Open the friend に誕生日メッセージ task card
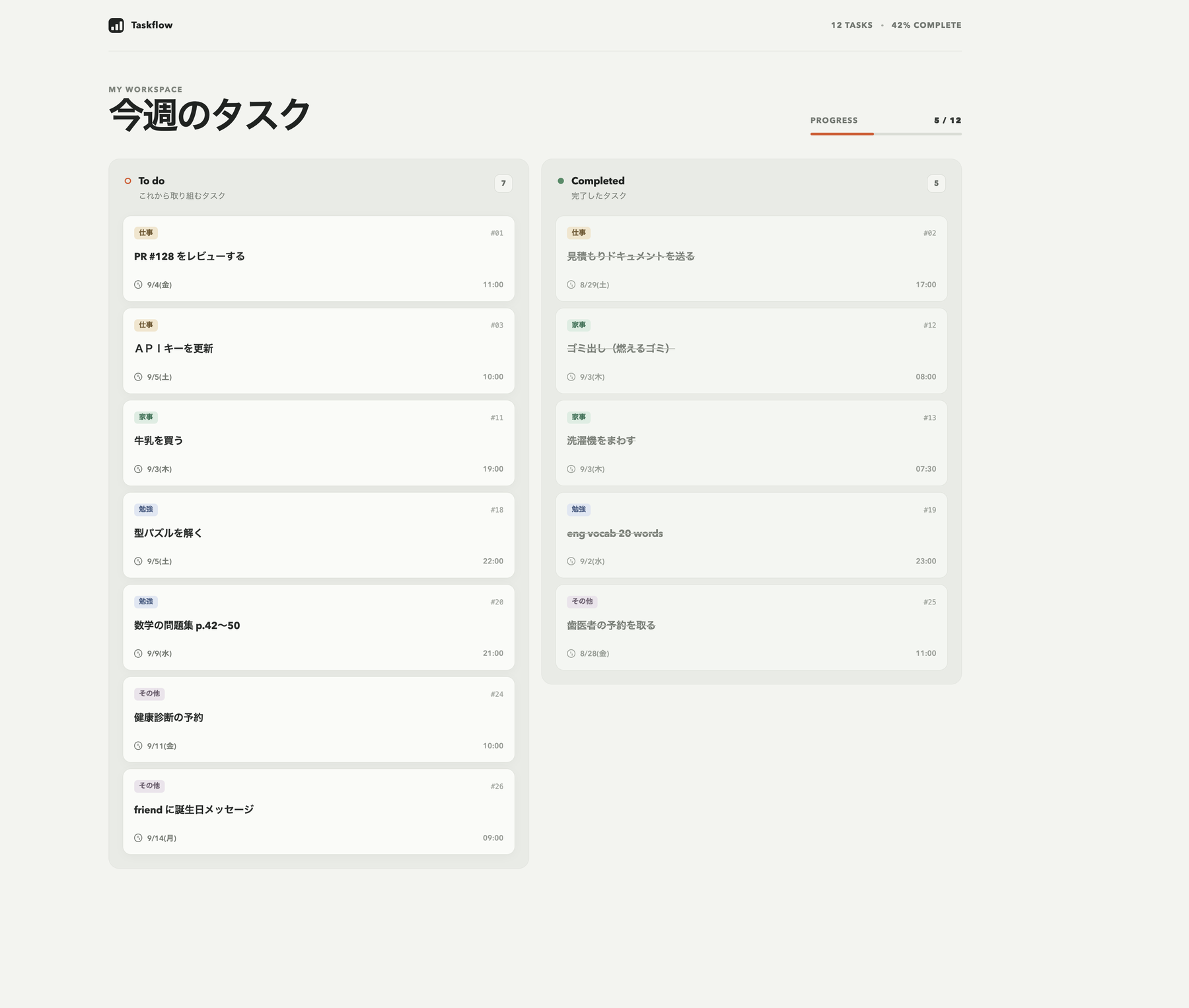Screen dimensions: 1189x1008 point(318,812)
